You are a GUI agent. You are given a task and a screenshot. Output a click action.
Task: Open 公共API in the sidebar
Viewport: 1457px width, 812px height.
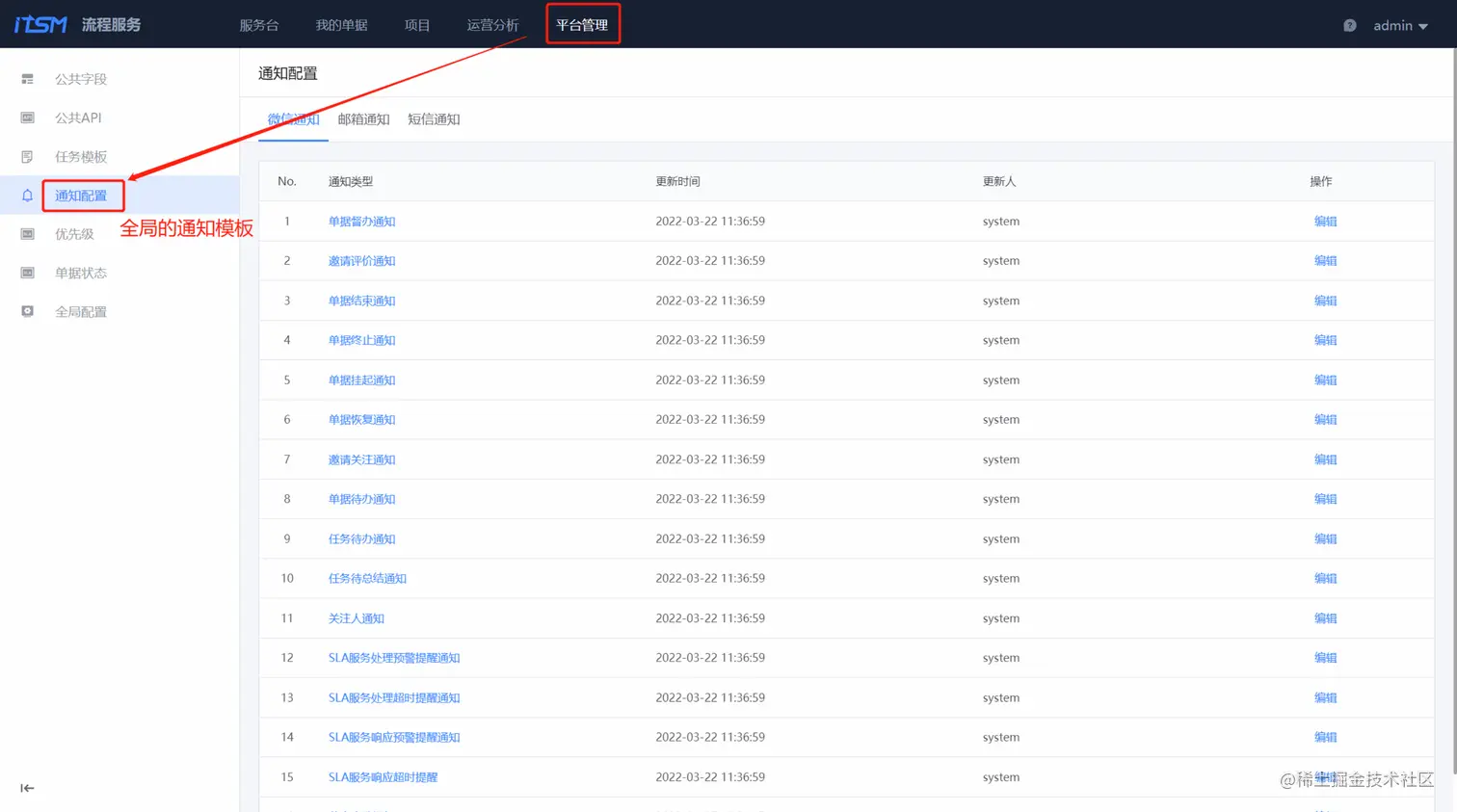point(78,118)
